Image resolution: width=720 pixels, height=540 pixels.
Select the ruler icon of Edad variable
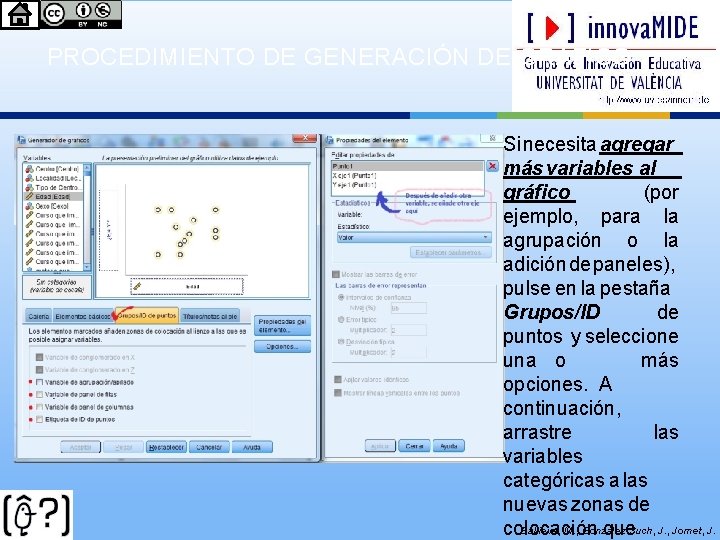click(x=29, y=197)
